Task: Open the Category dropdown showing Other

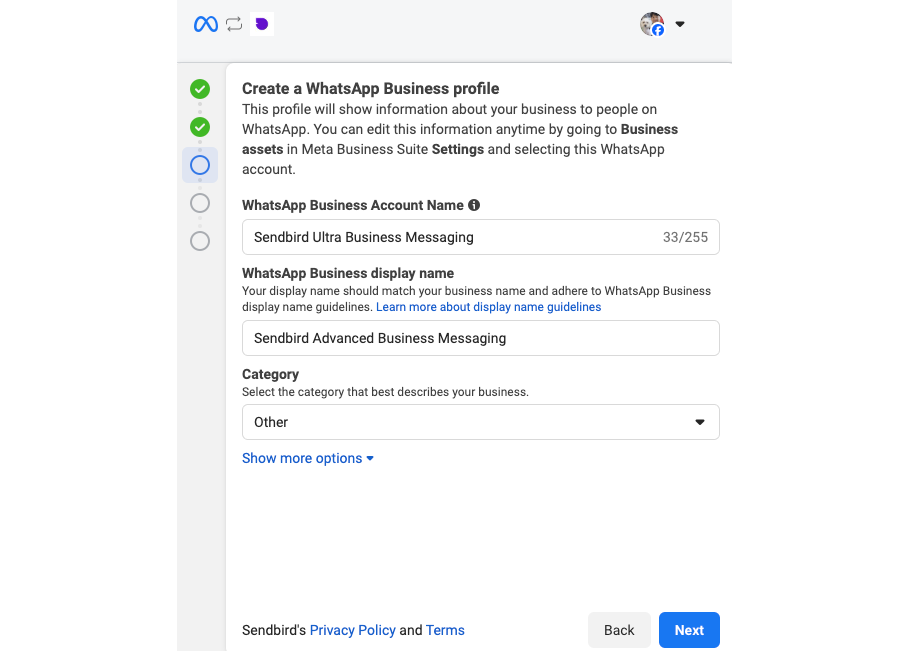Action: click(x=480, y=422)
